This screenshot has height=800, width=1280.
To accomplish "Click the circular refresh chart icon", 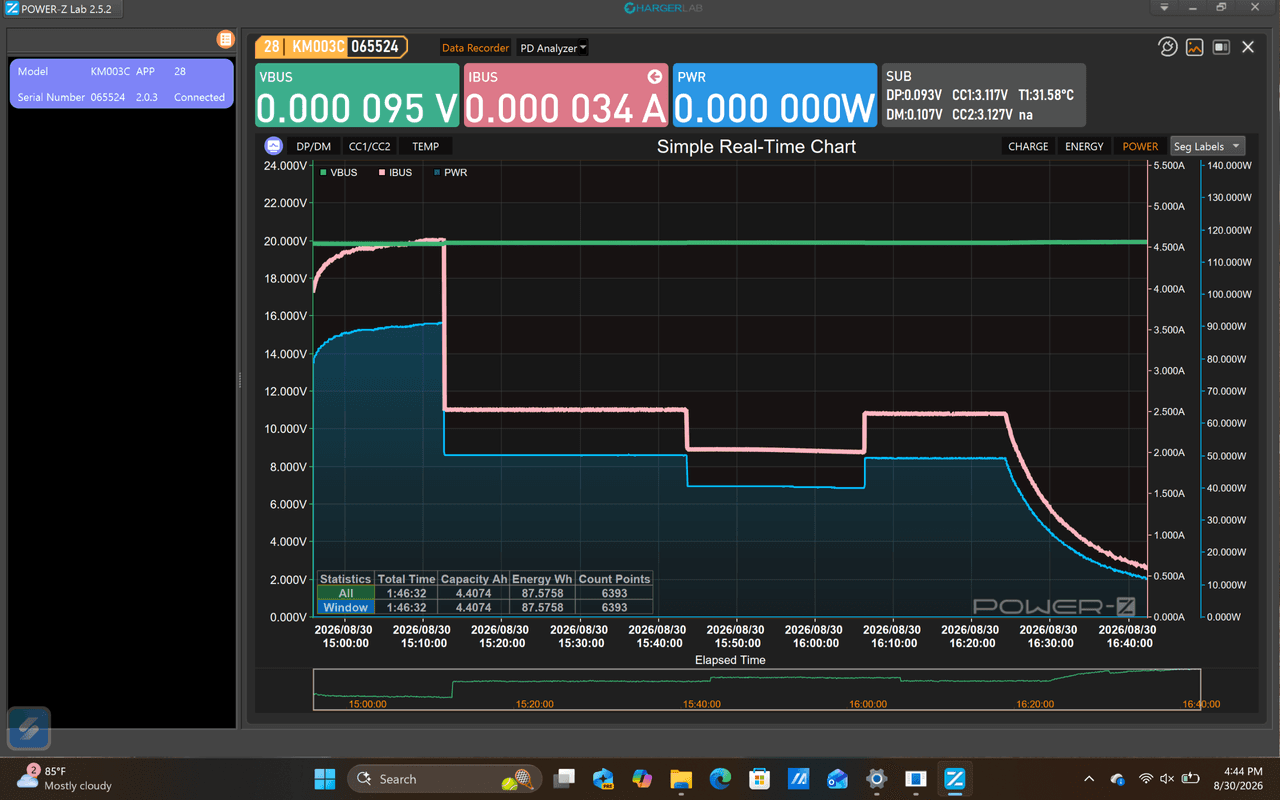I will [x=1167, y=47].
